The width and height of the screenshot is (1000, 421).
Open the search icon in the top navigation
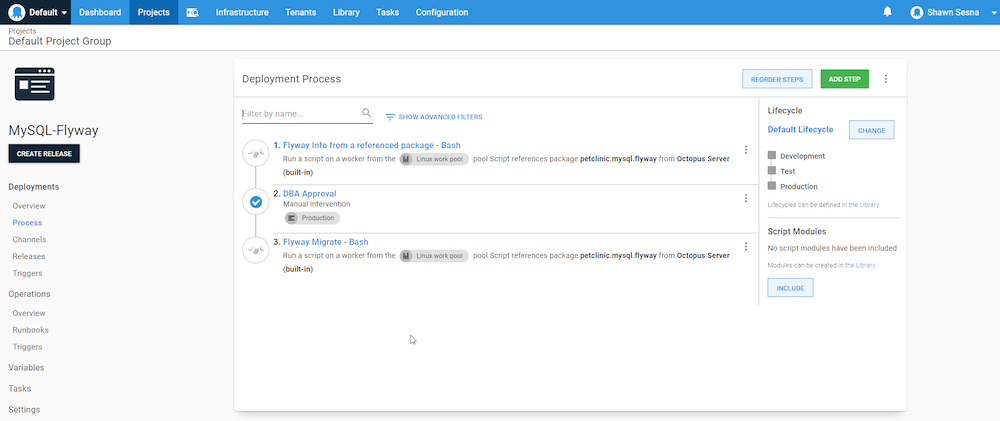pos(192,12)
